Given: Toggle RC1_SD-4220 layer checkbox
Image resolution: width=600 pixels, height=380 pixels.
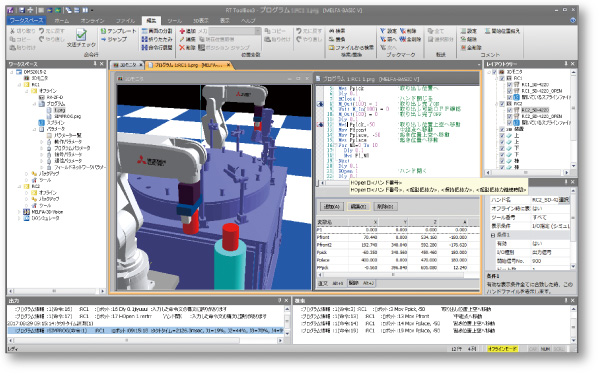Looking at the screenshot, I should coord(509,85).
